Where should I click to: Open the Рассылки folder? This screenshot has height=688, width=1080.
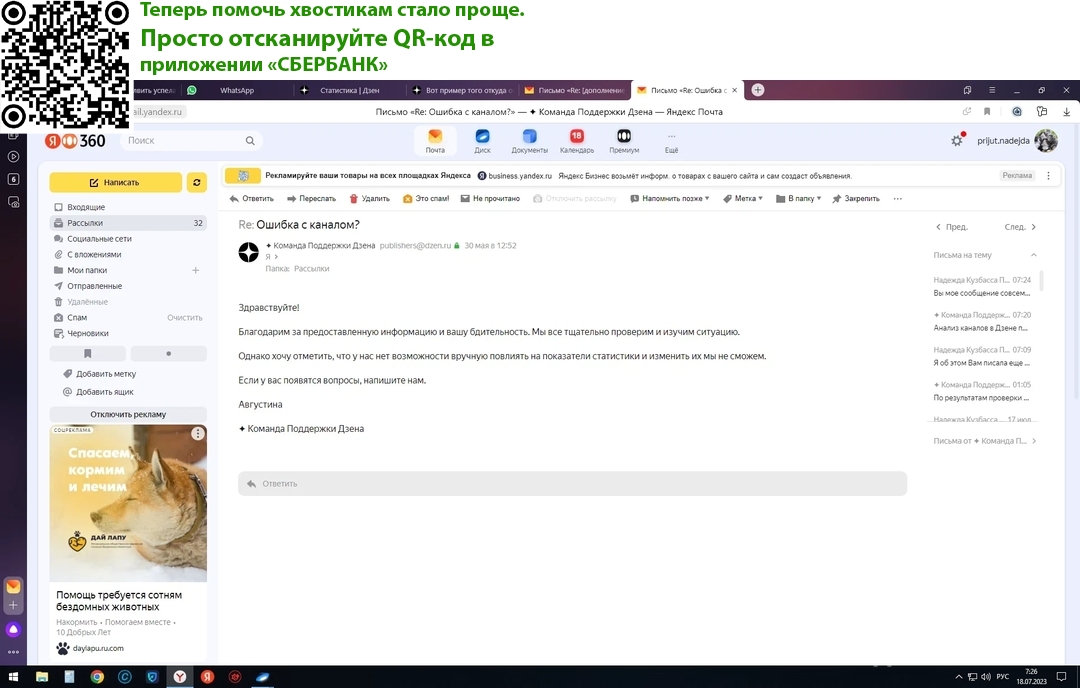[128, 222]
